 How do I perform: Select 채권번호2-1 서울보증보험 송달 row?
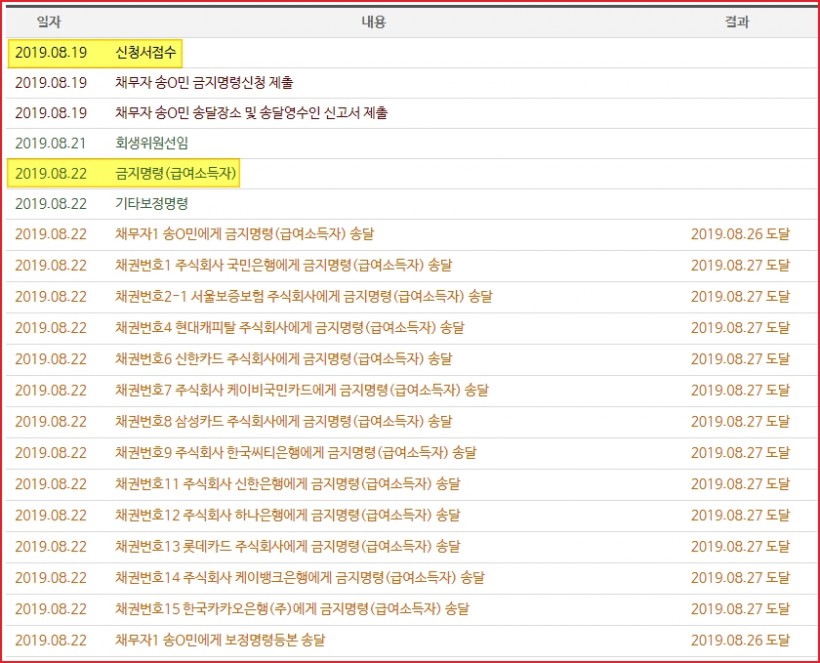pyautogui.click(x=412, y=297)
